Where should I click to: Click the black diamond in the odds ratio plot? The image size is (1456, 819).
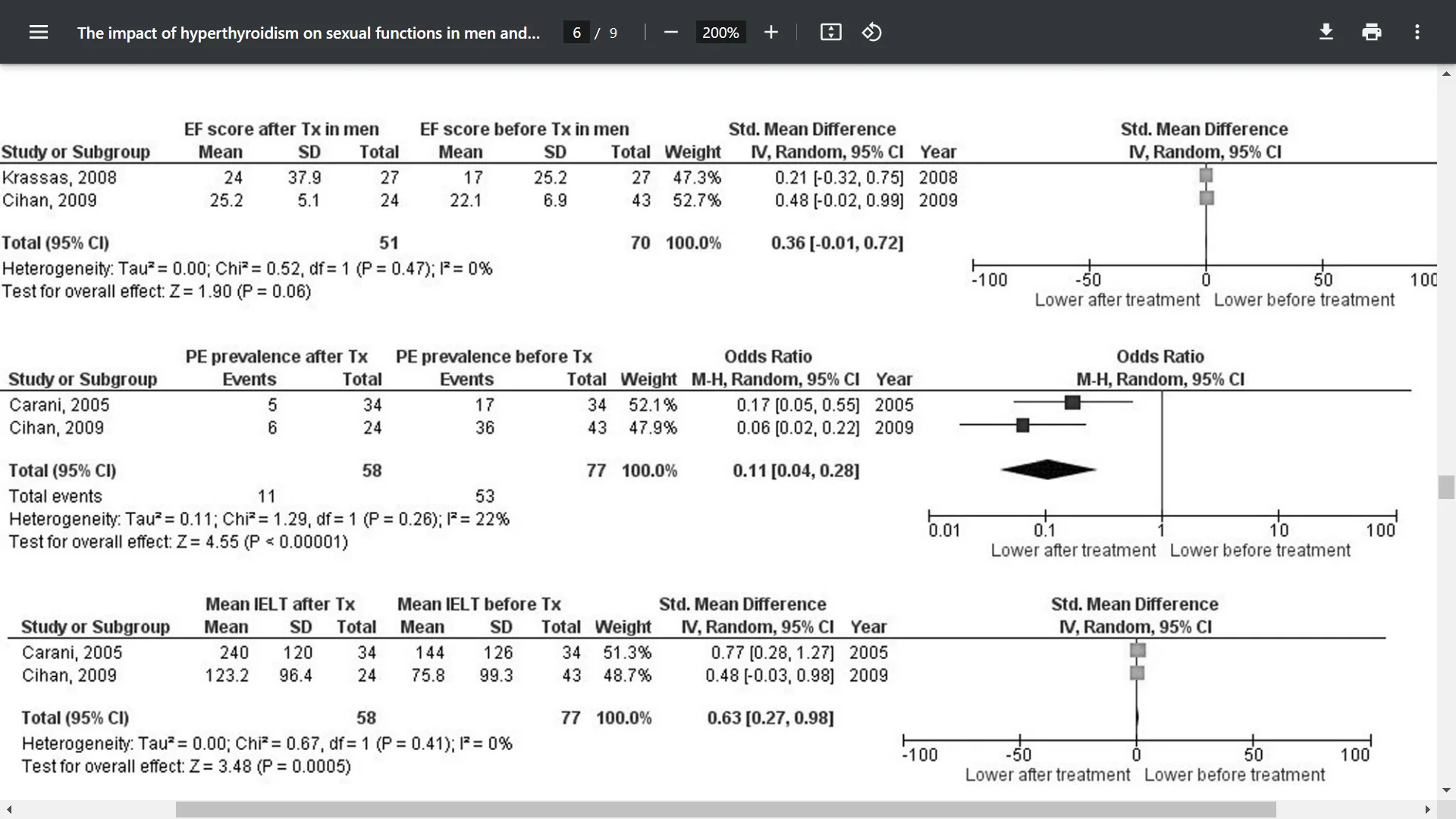point(1048,470)
